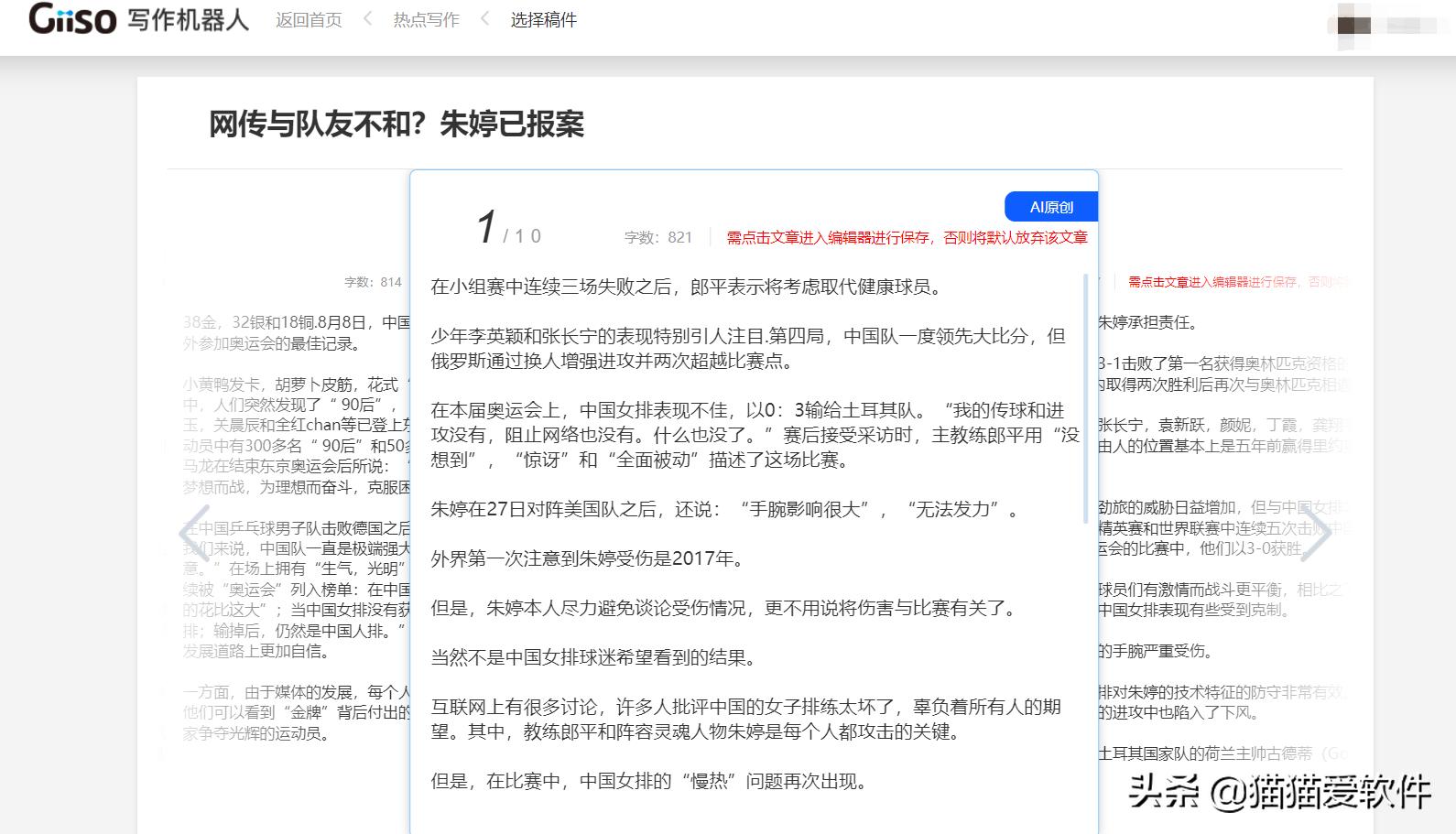Click the 字数：821 word count

tap(658, 237)
